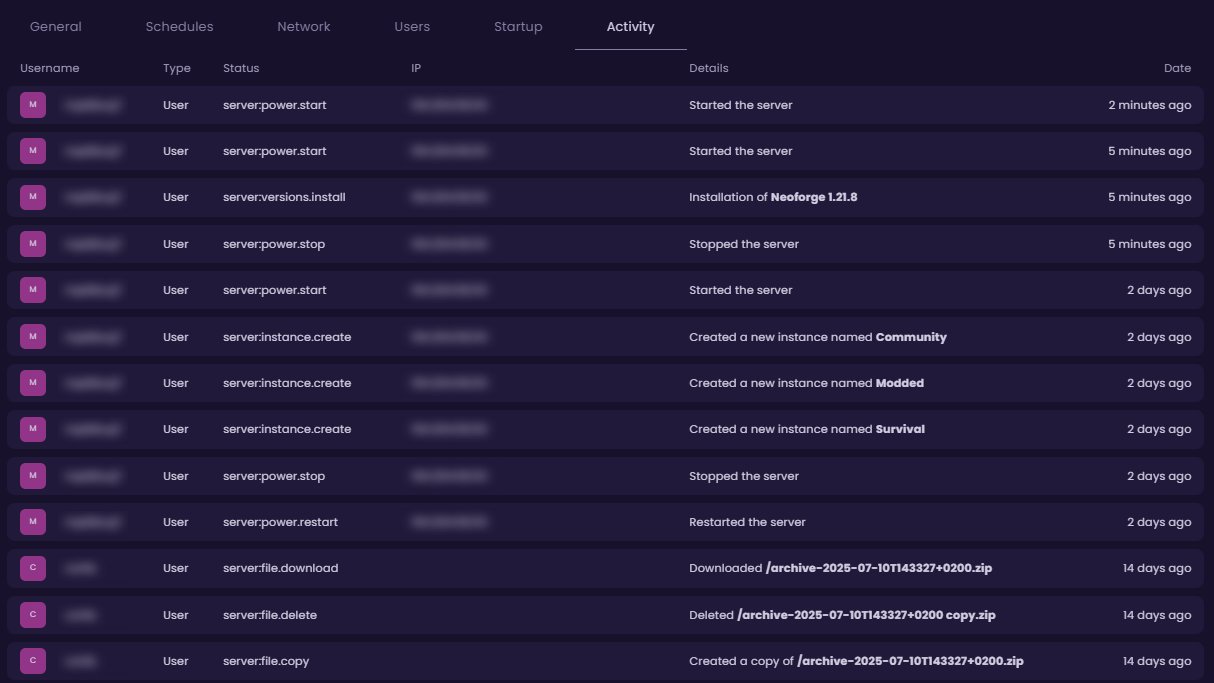
Task: Click the Activity tab
Action: click(x=631, y=27)
